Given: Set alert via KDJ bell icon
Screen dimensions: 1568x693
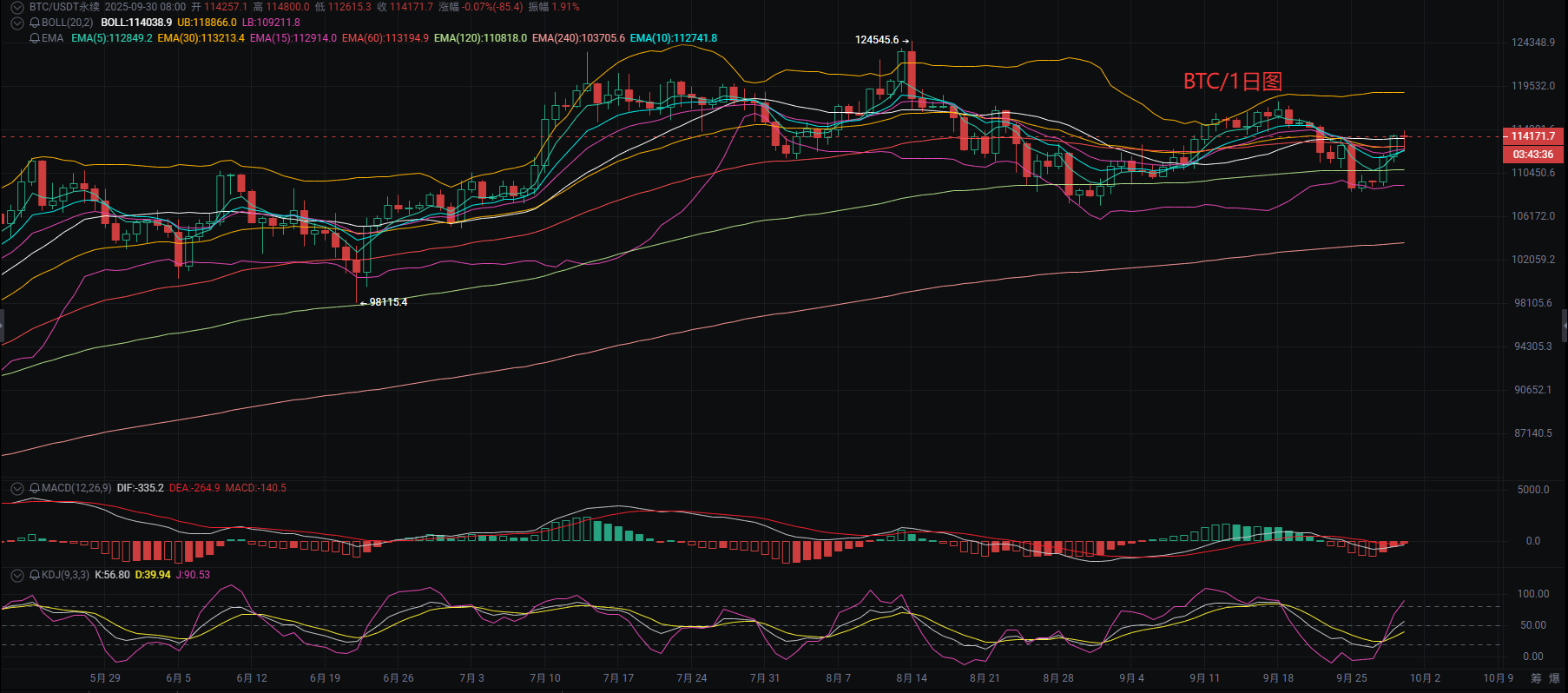Looking at the screenshot, I should point(35,575).
